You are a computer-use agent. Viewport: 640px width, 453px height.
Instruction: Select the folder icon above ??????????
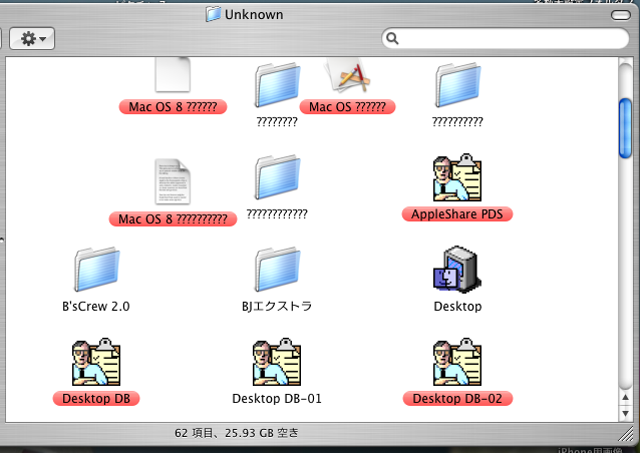point(458,84)
